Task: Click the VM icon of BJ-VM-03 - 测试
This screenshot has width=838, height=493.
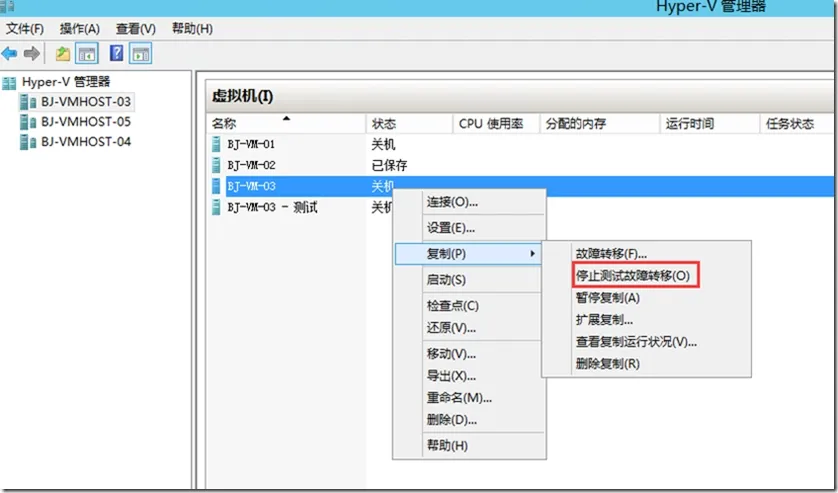Action: (x=216, y=207)
